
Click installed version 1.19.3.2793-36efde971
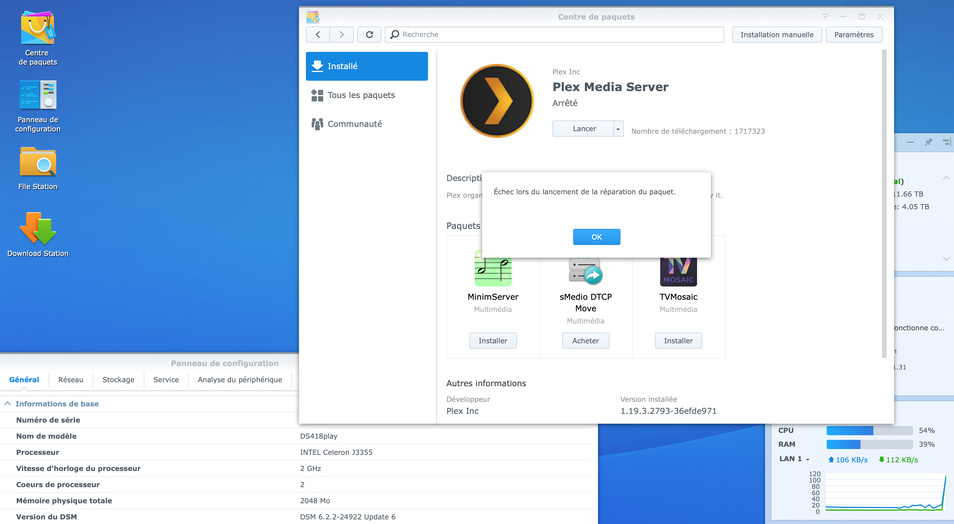[x=668, y=411]
